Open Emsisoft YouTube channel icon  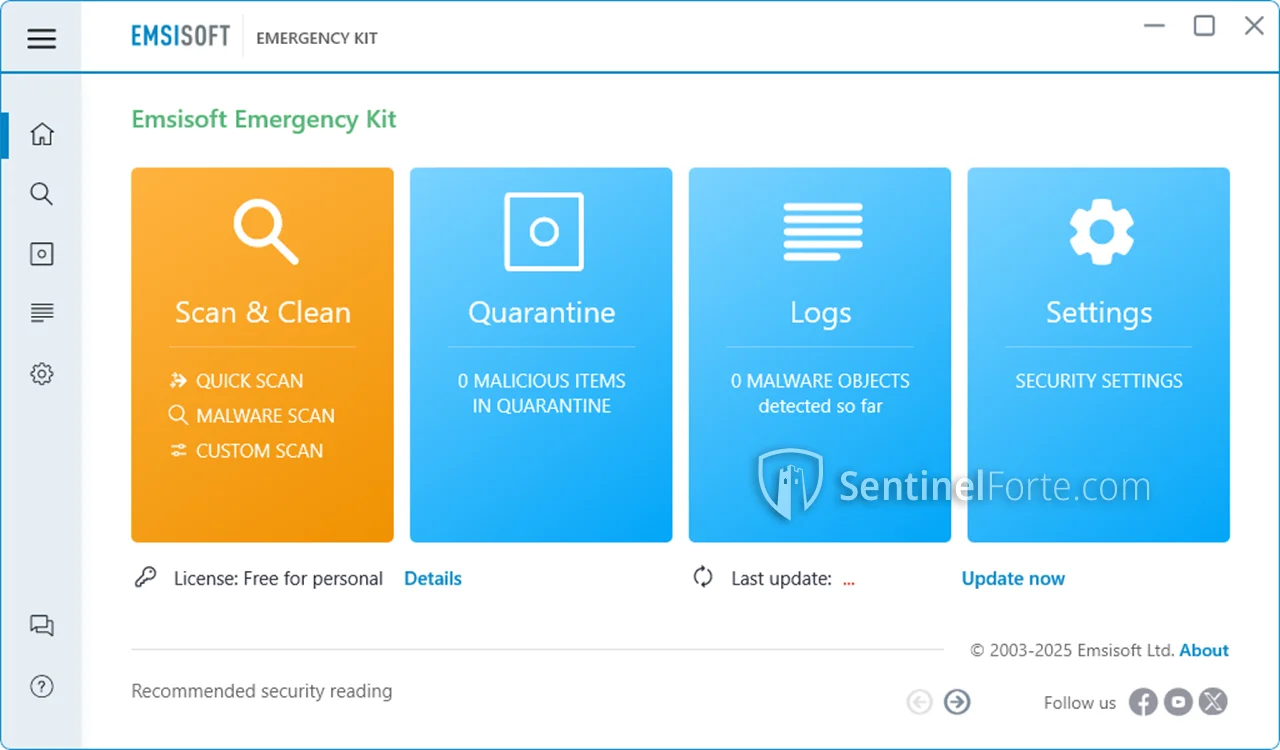(x=1178, y=702)
